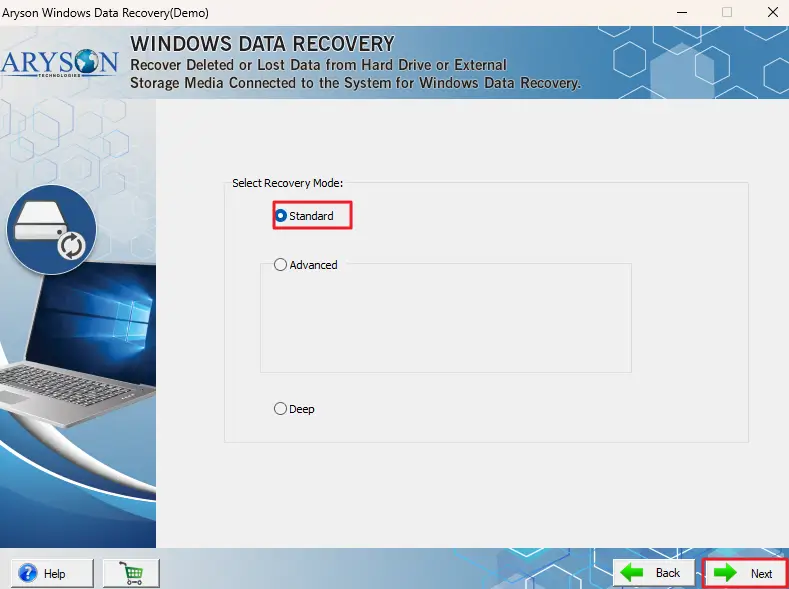
Task: Click the 'Select Recovery Mode:' label
Action: 287,183
